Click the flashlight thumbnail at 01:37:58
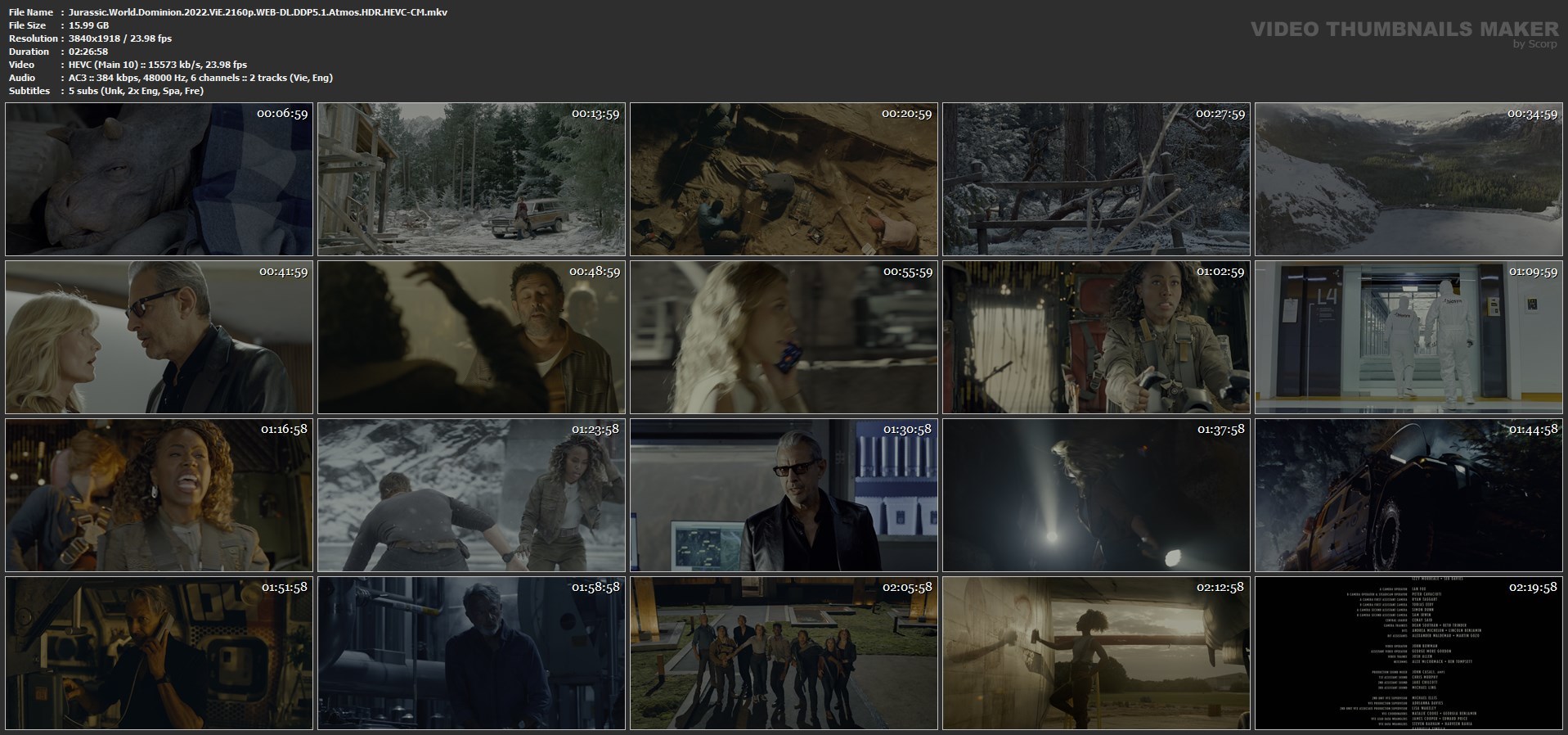The width and height of the screenshot is (1568, 735). [1096, 495]
